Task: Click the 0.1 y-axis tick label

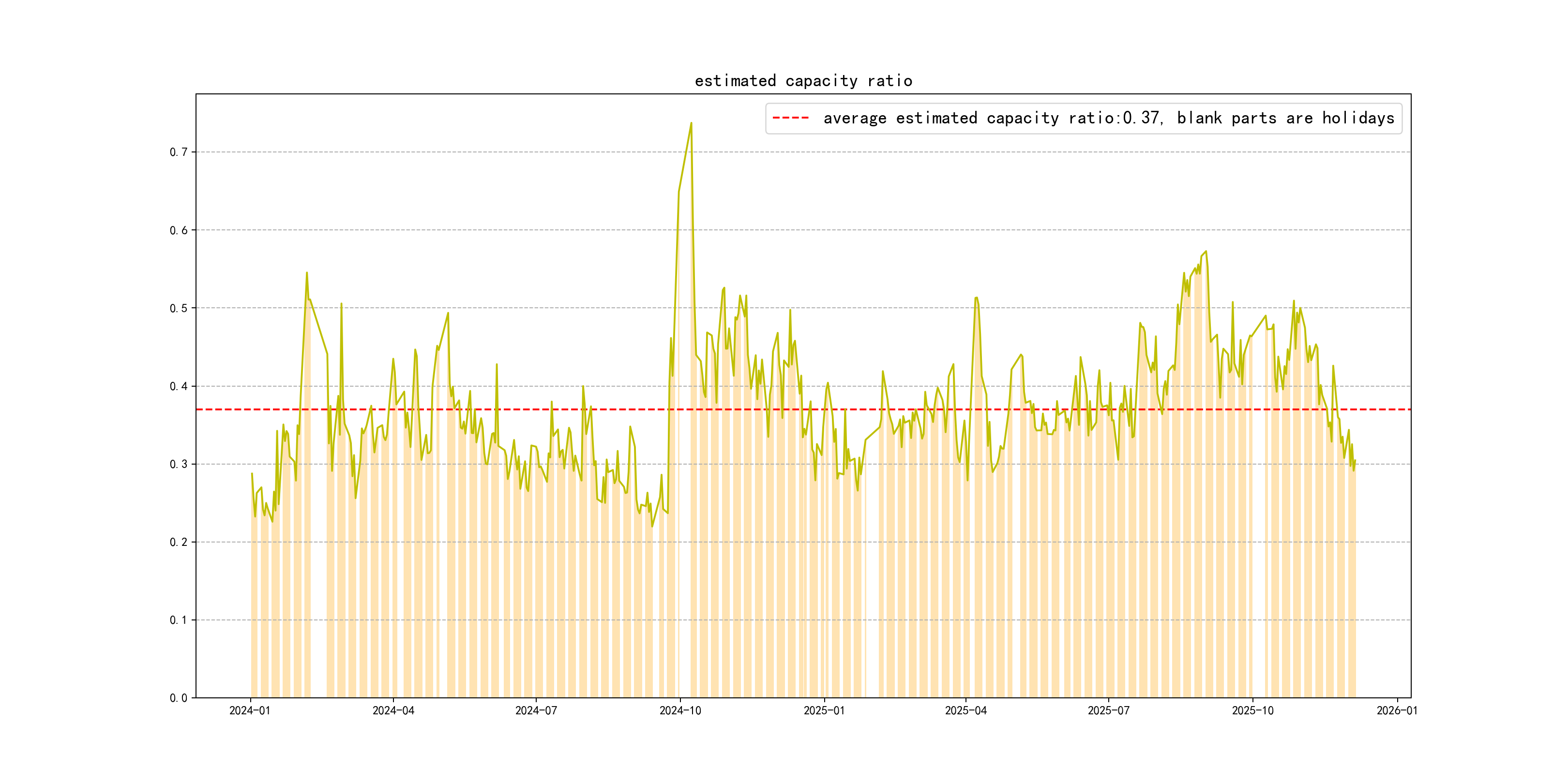Action: 179,619
